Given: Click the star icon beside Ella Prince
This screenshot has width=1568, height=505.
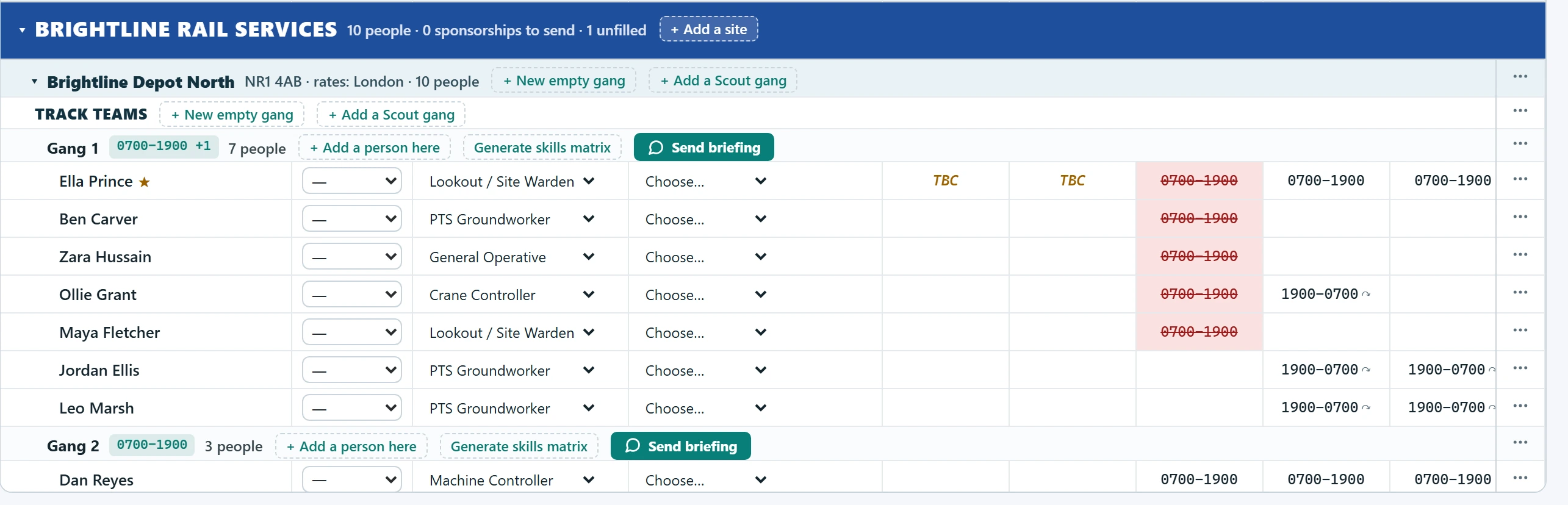Looking at the screenshot, I should (x=144, y=182).
